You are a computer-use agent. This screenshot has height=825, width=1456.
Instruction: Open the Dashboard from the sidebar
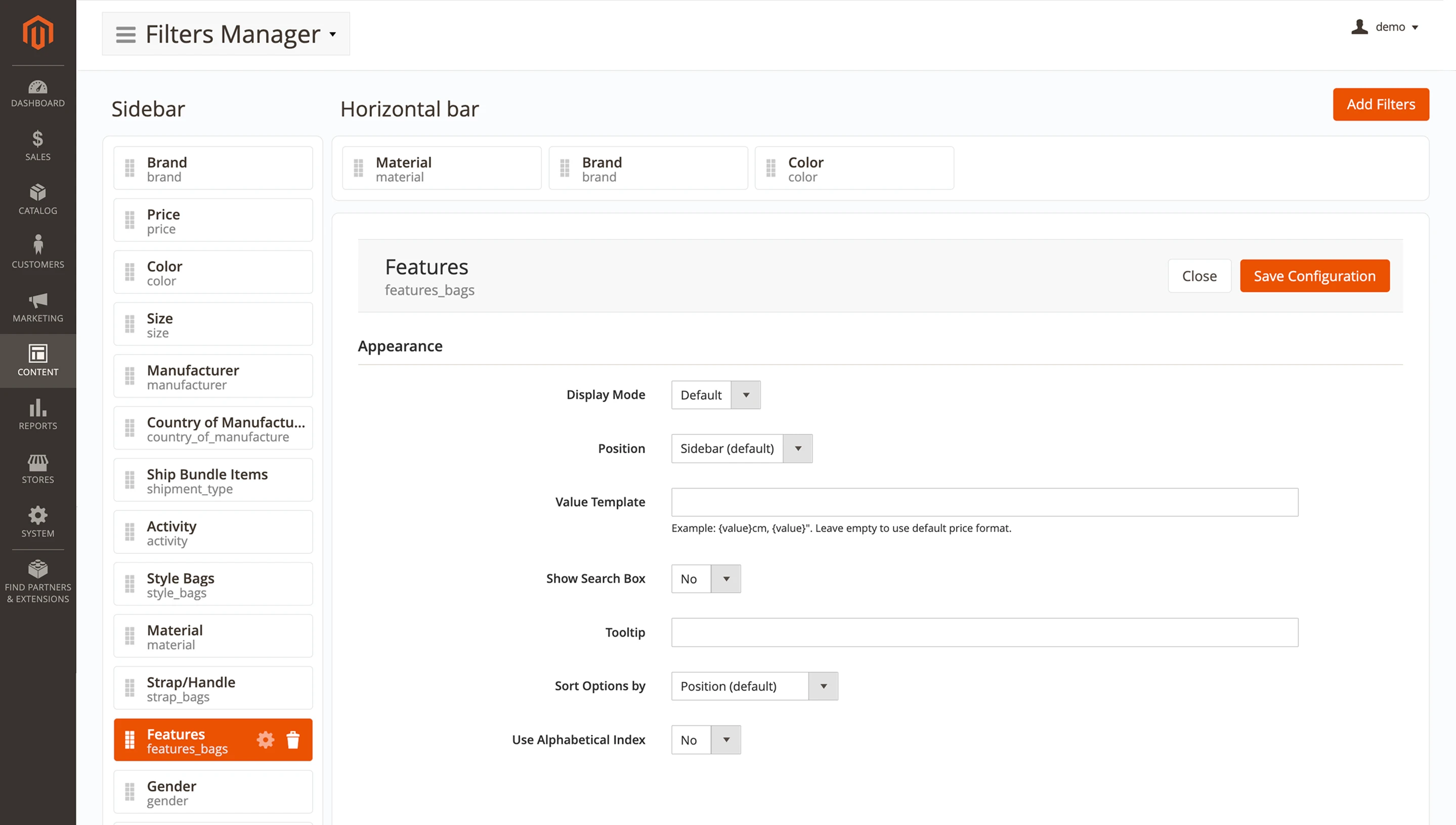[x=37, y=94]
